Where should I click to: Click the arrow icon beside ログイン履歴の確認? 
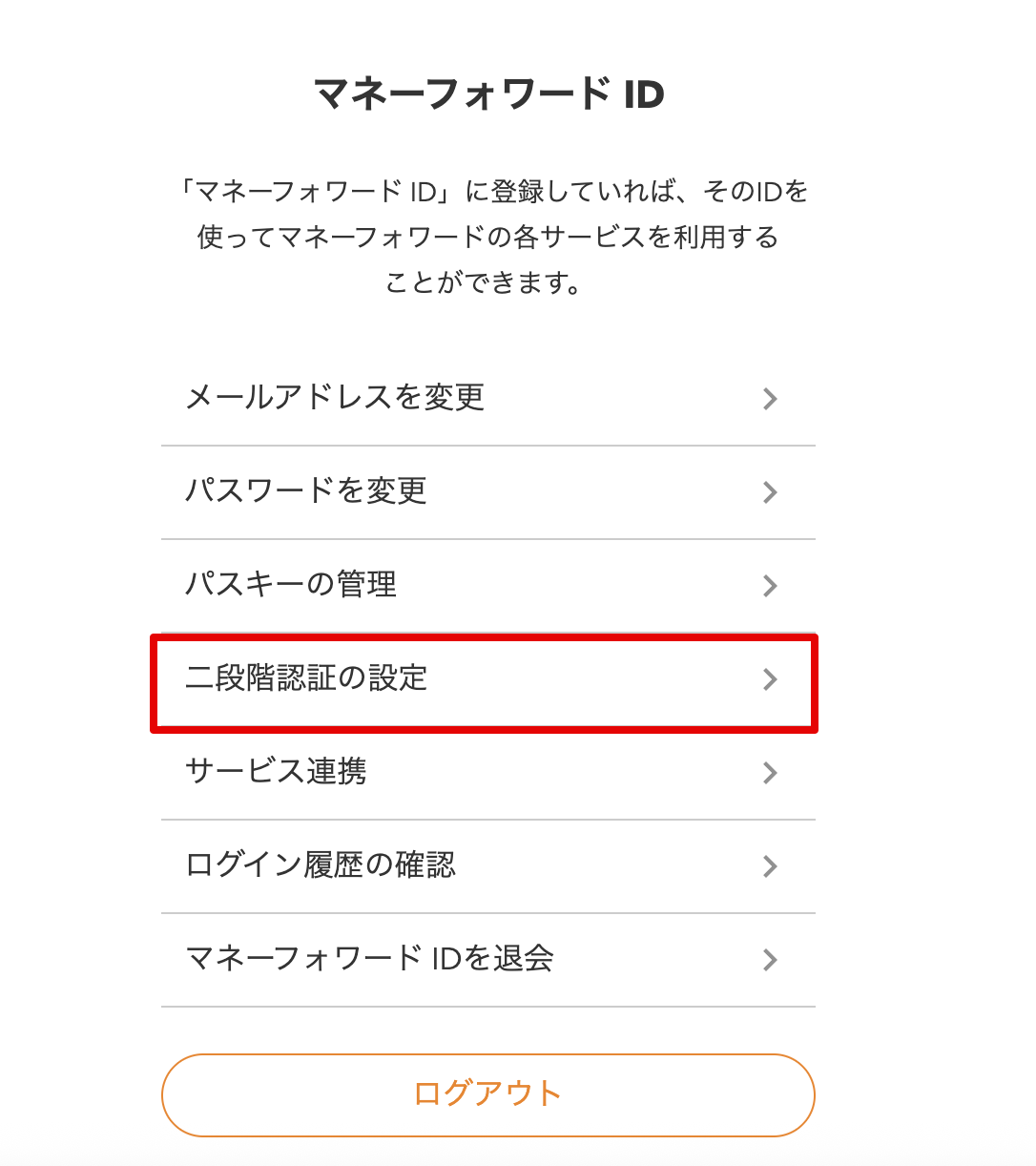(770, 866)
